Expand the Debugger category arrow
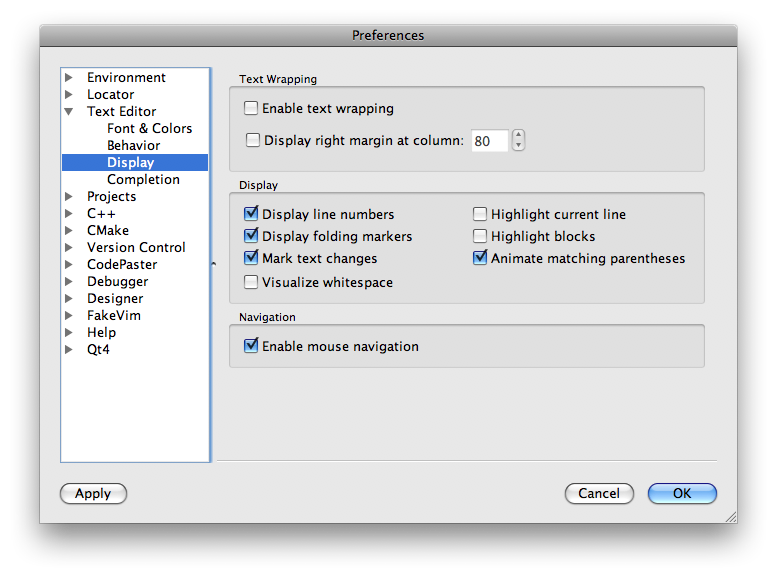777x578 pixels. [69, 282]
